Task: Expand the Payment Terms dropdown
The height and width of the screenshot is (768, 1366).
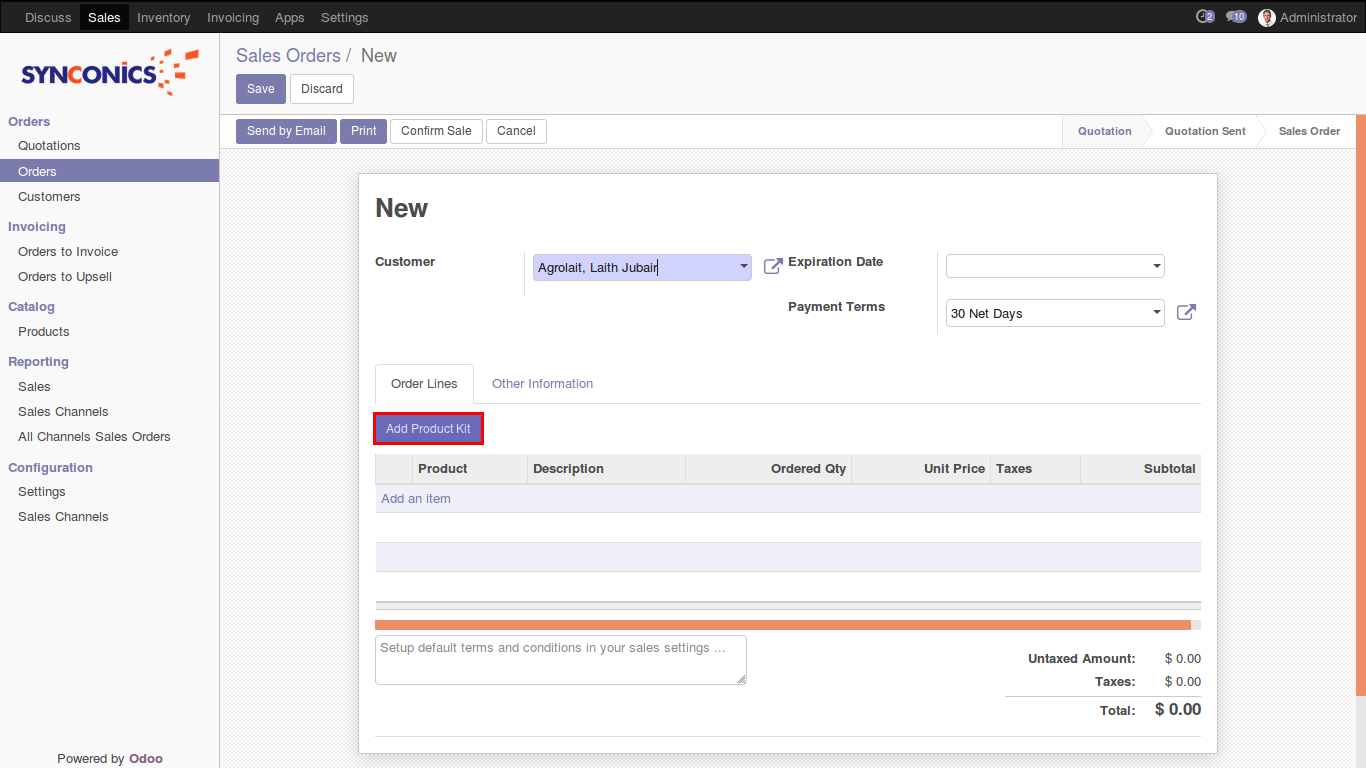Action: pos(1156,313)
